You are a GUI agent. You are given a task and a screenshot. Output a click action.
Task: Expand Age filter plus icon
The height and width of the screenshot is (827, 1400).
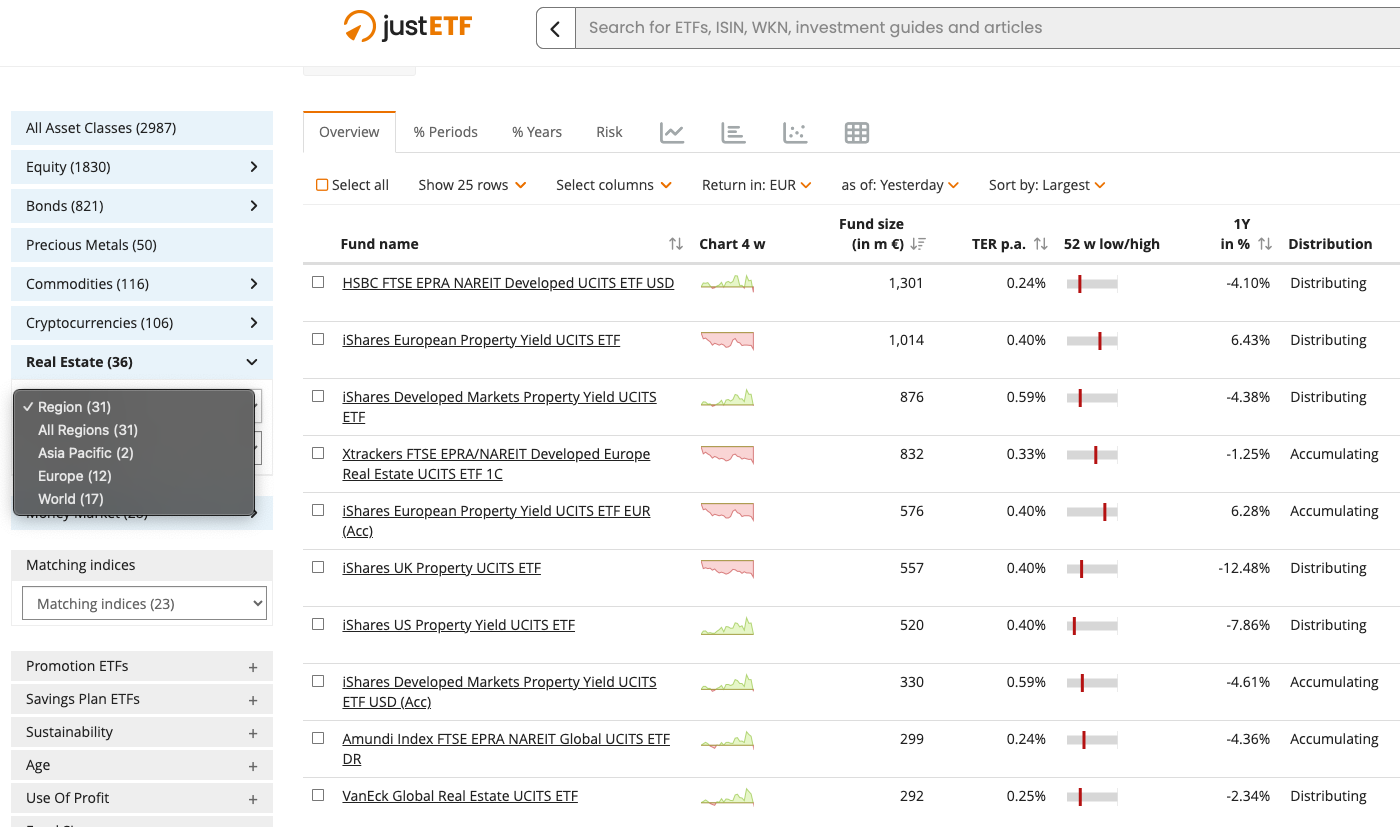(x=253, y=766)
